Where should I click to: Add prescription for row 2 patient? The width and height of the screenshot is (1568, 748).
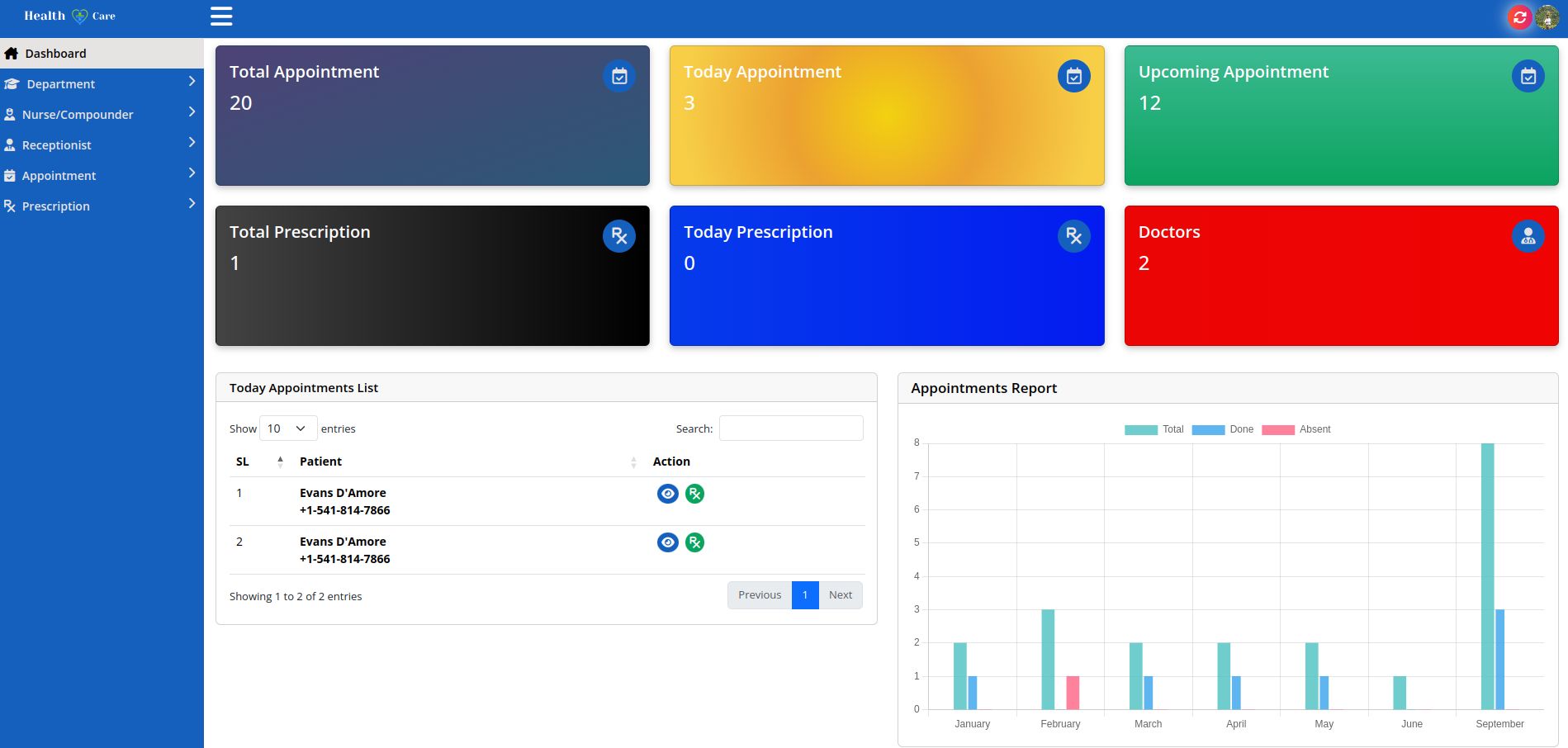click(x=695, y=542)
